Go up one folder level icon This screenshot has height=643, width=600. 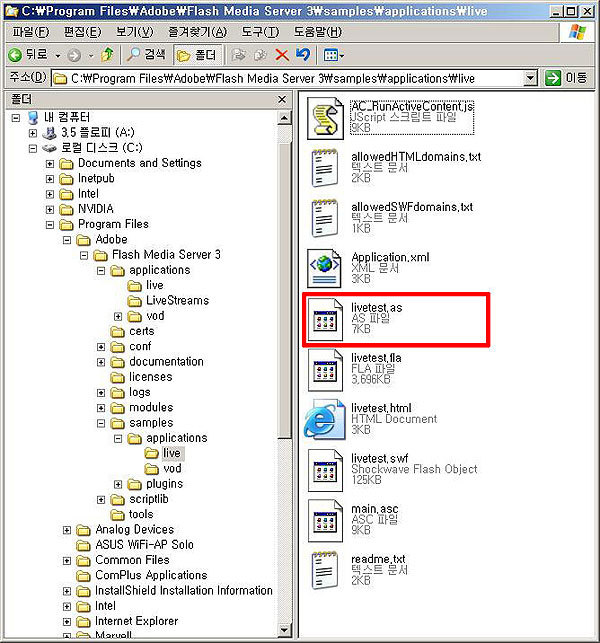click(x=107, y=55)
